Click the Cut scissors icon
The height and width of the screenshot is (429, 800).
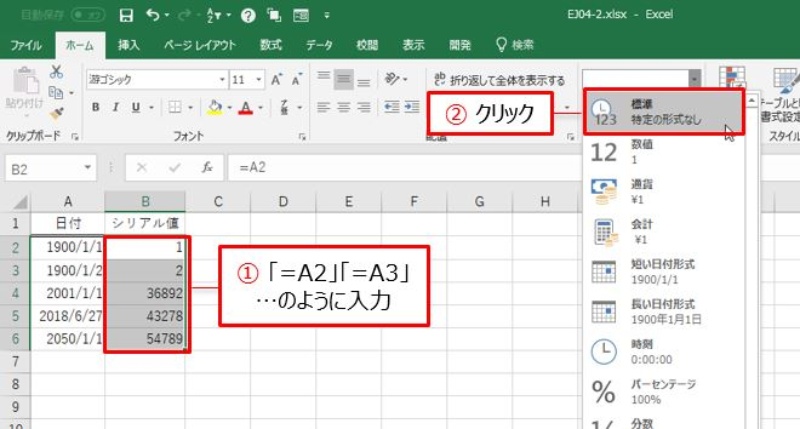pos(57,72)
